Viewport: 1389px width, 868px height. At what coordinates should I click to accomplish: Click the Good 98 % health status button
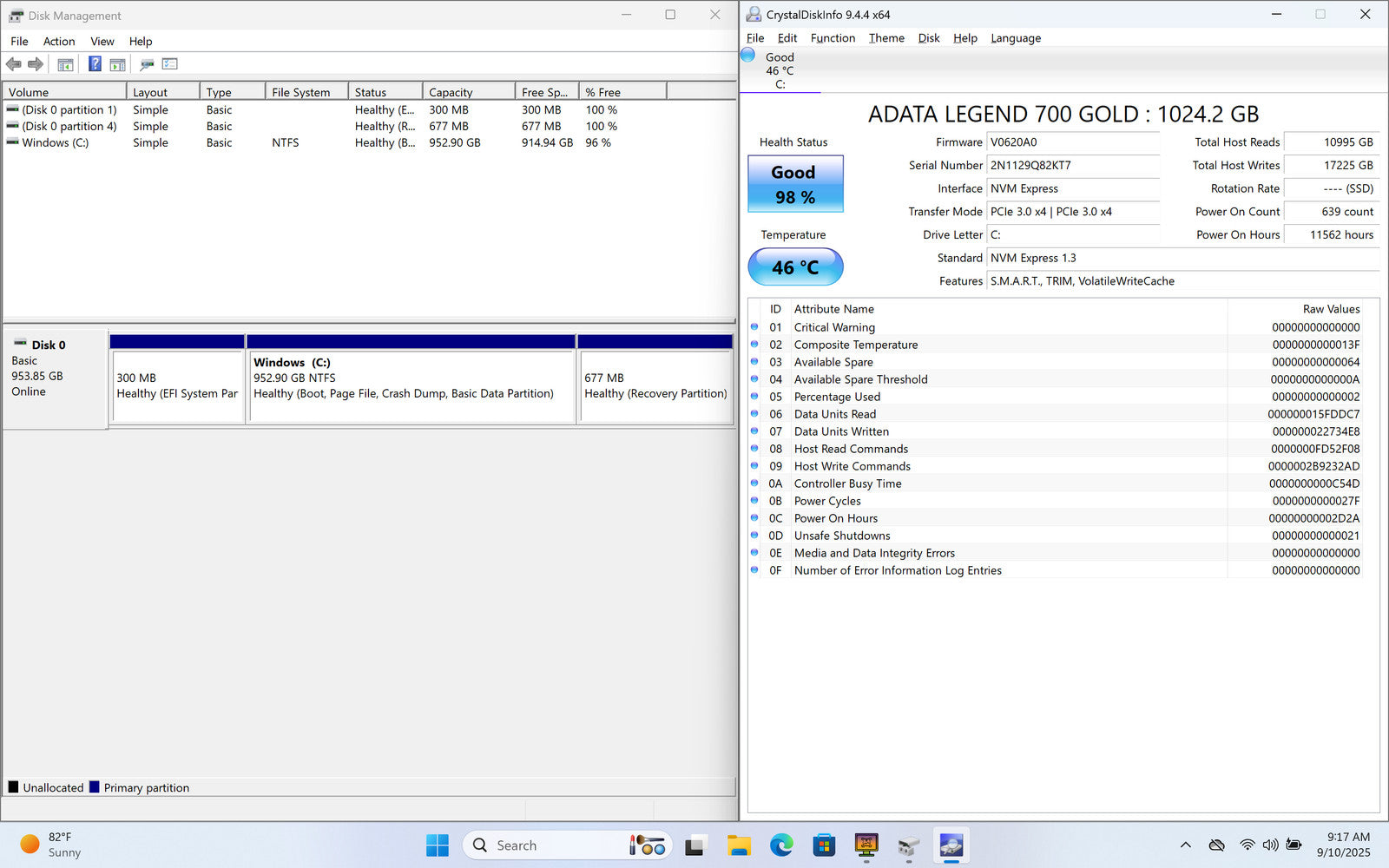pos(795,184)
